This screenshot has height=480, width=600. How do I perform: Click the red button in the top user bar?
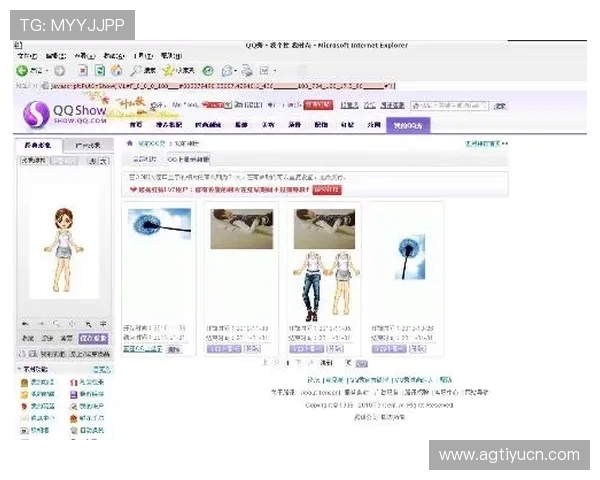318,105
